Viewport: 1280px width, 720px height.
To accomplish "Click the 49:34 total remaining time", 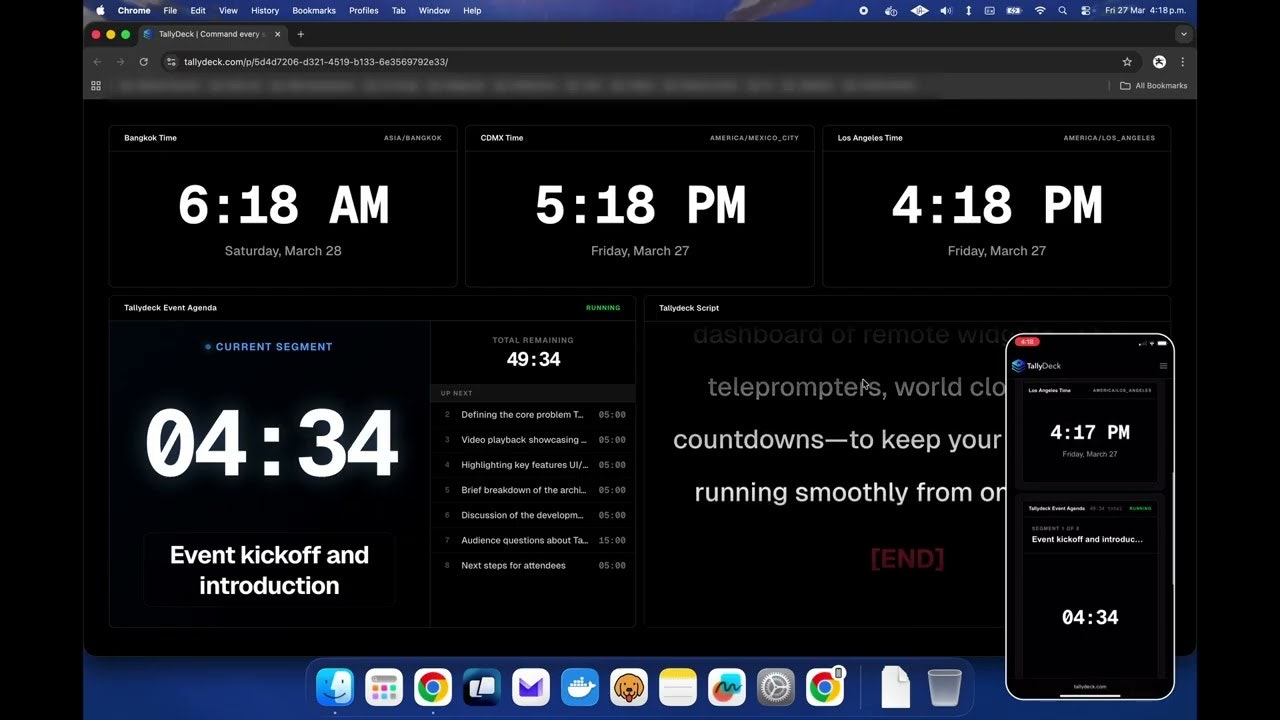I will pyautogui.click(x=533, y=359).
